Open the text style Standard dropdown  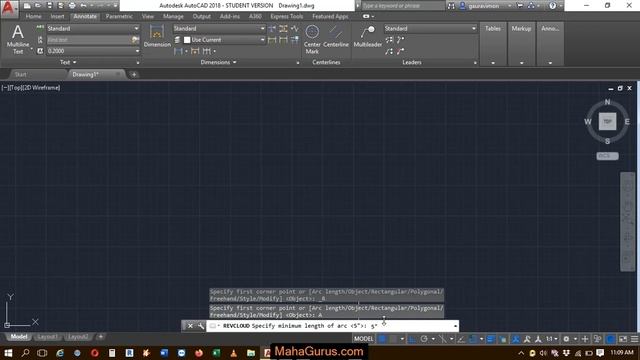93,29
